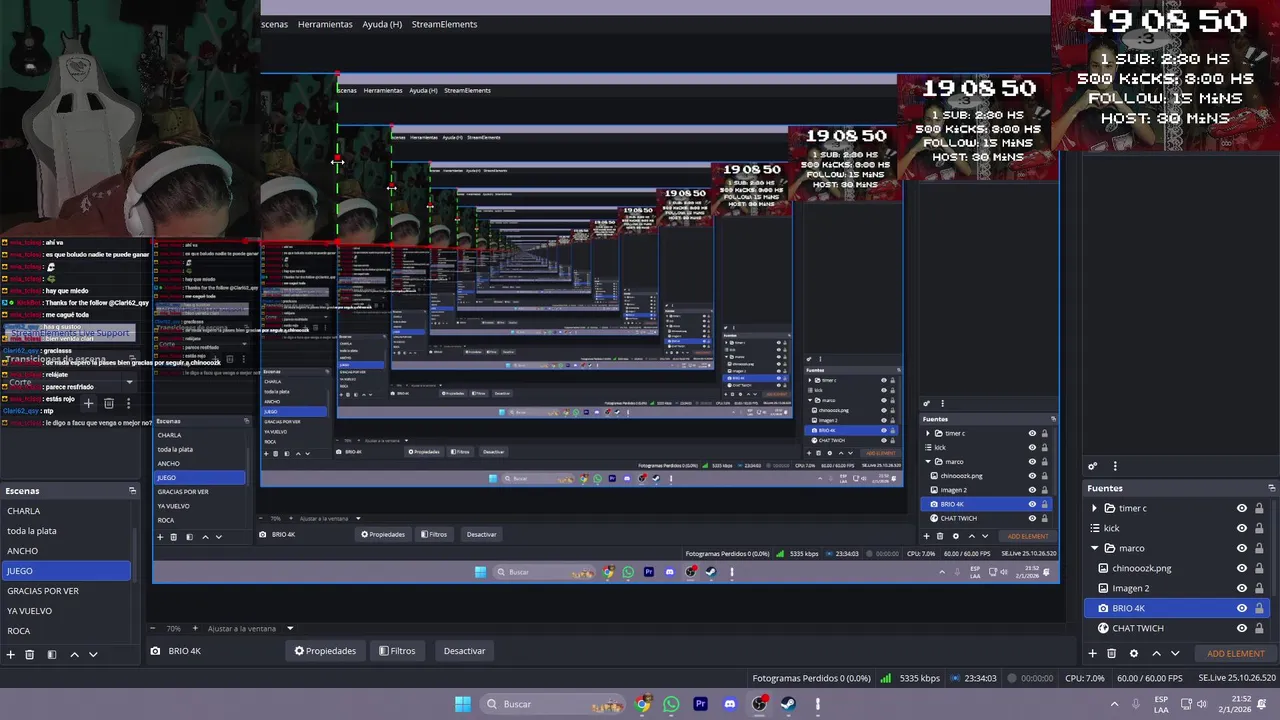Delete selected scene using main Escenas trash icon
The image size is (1280, 720).
30,654
